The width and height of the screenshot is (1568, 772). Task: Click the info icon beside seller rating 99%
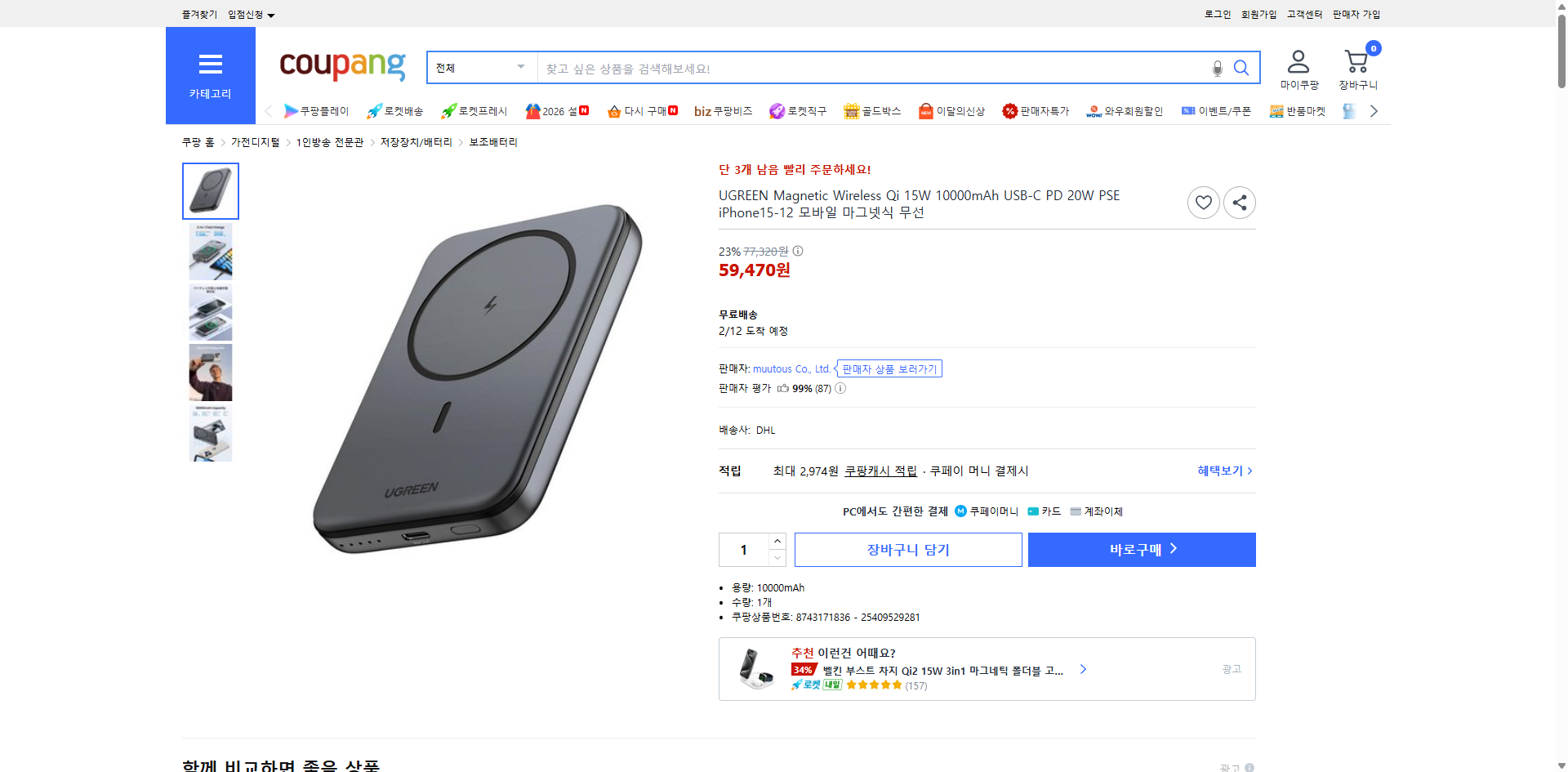click(840, 388)
